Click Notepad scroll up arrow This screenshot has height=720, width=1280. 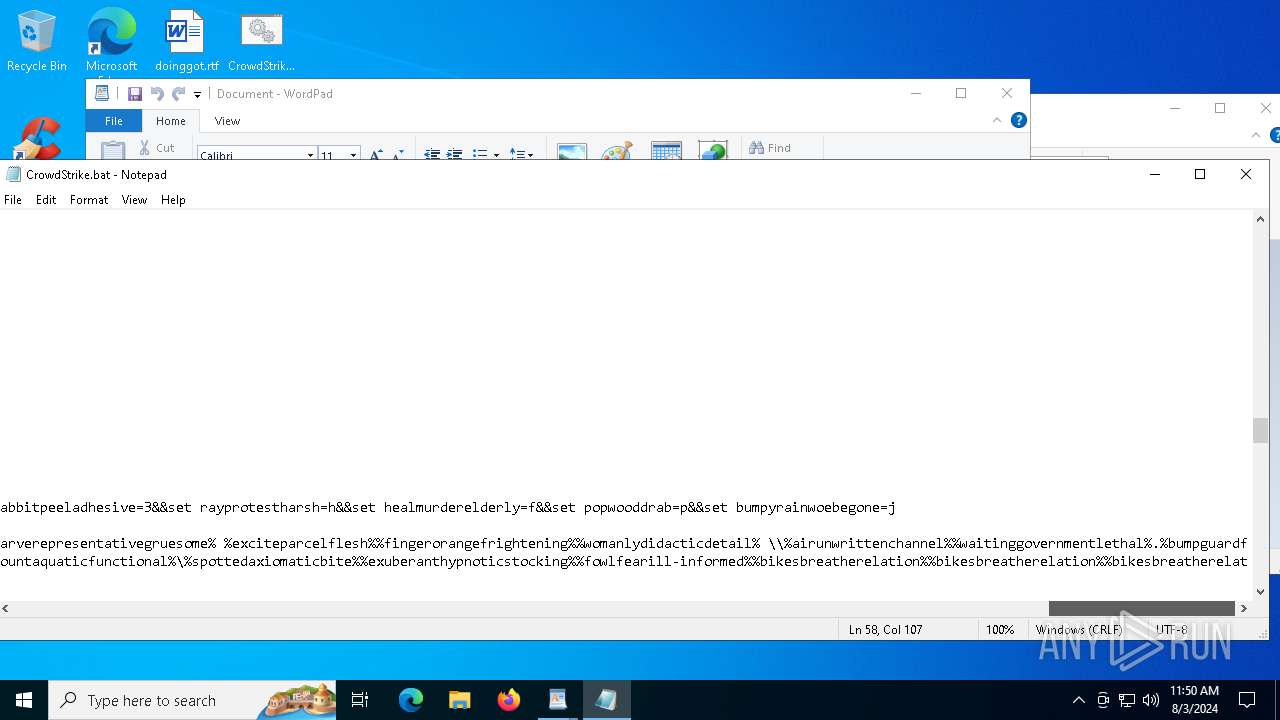[x=1260, y=219]
